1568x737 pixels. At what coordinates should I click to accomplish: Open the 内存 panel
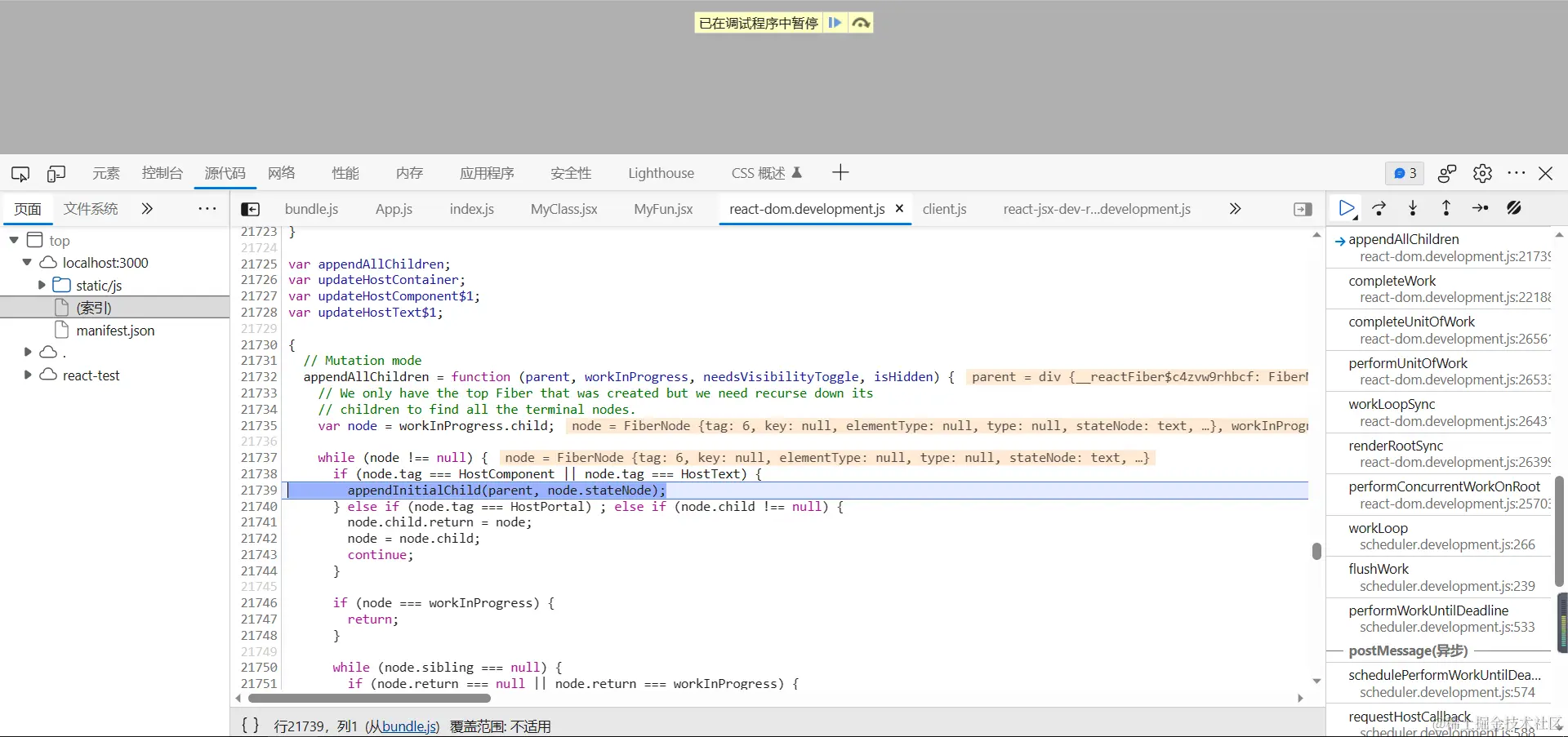(409, 173)
